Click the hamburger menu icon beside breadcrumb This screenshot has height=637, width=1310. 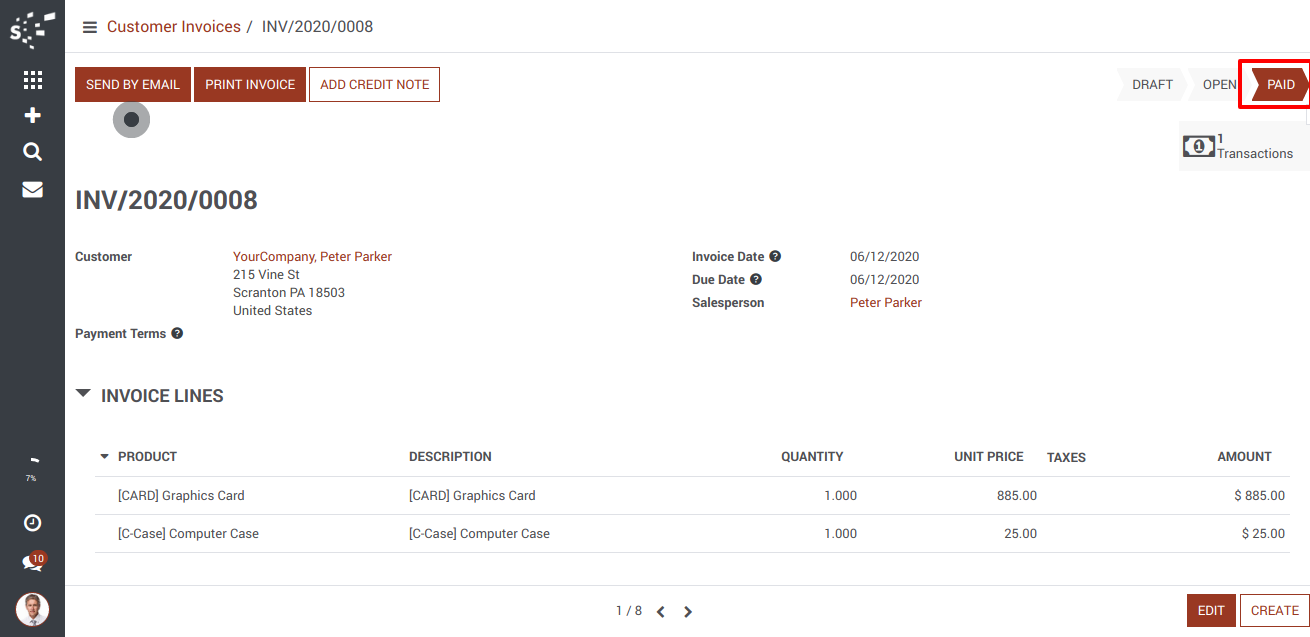click(90, 27)
